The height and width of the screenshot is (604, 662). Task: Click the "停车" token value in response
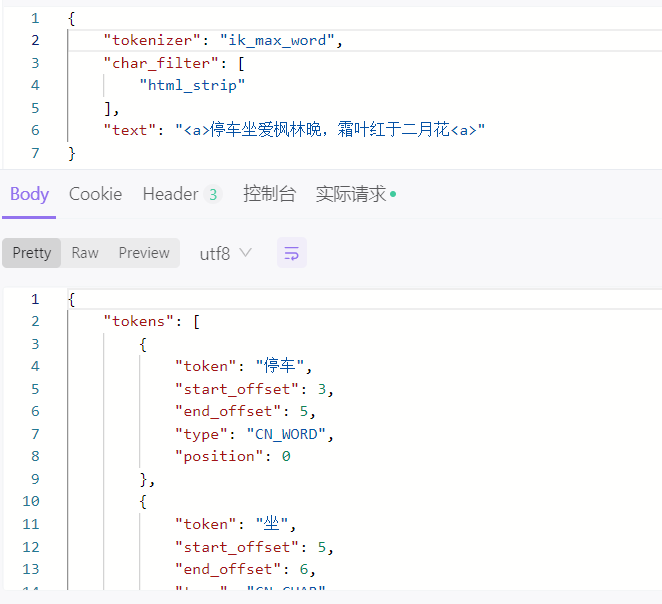pyautogui.click(x=284, y=366)
